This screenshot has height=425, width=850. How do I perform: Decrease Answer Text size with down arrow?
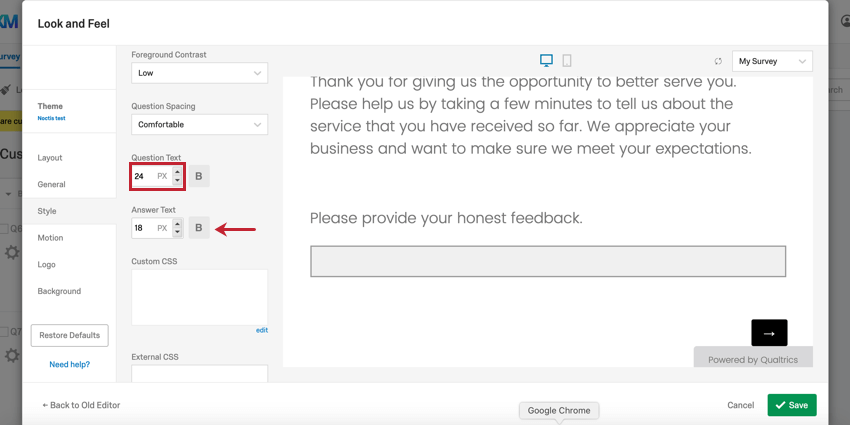[178, 233]
